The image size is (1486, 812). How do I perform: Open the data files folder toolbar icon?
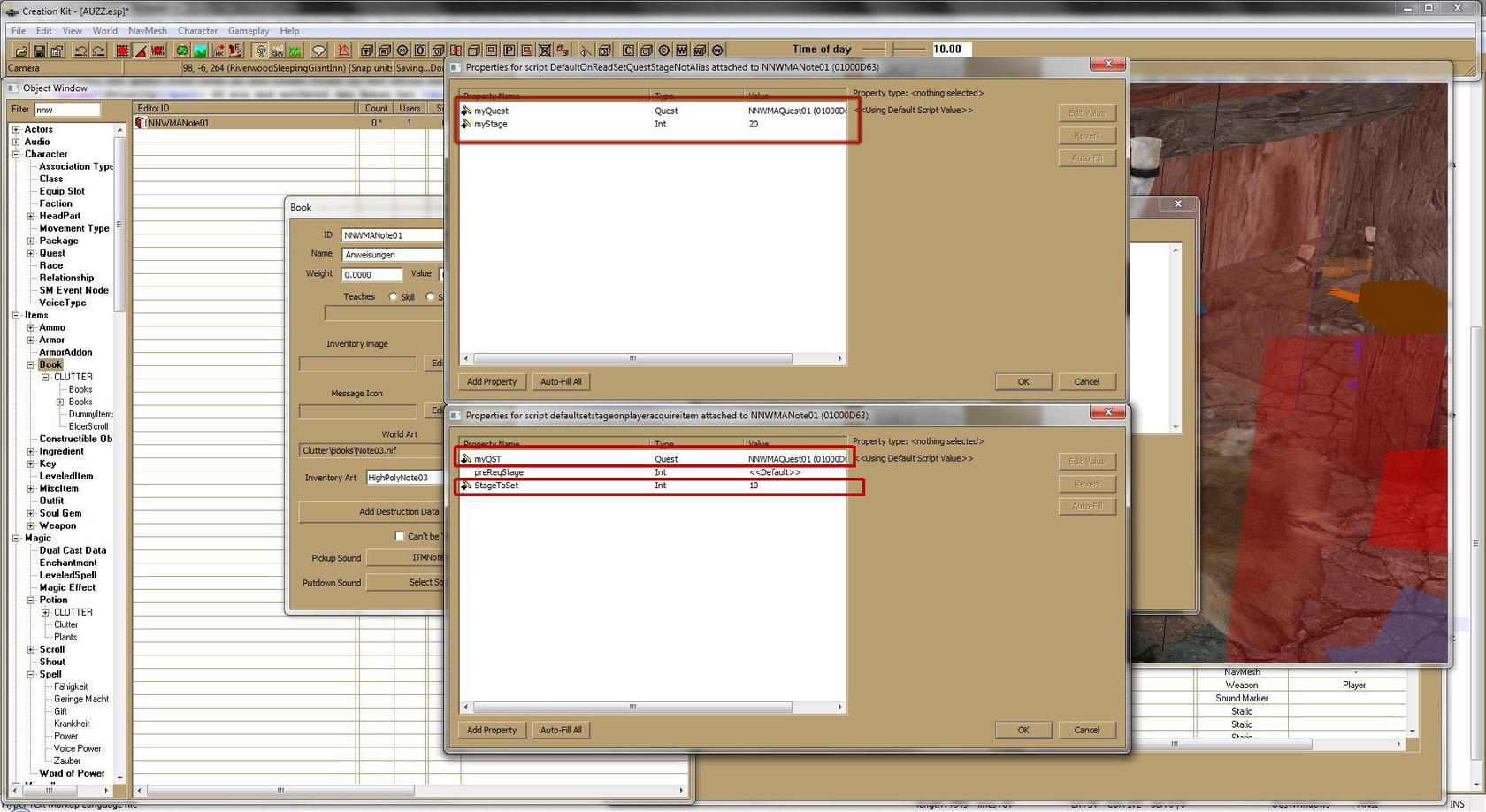(21, 50)
